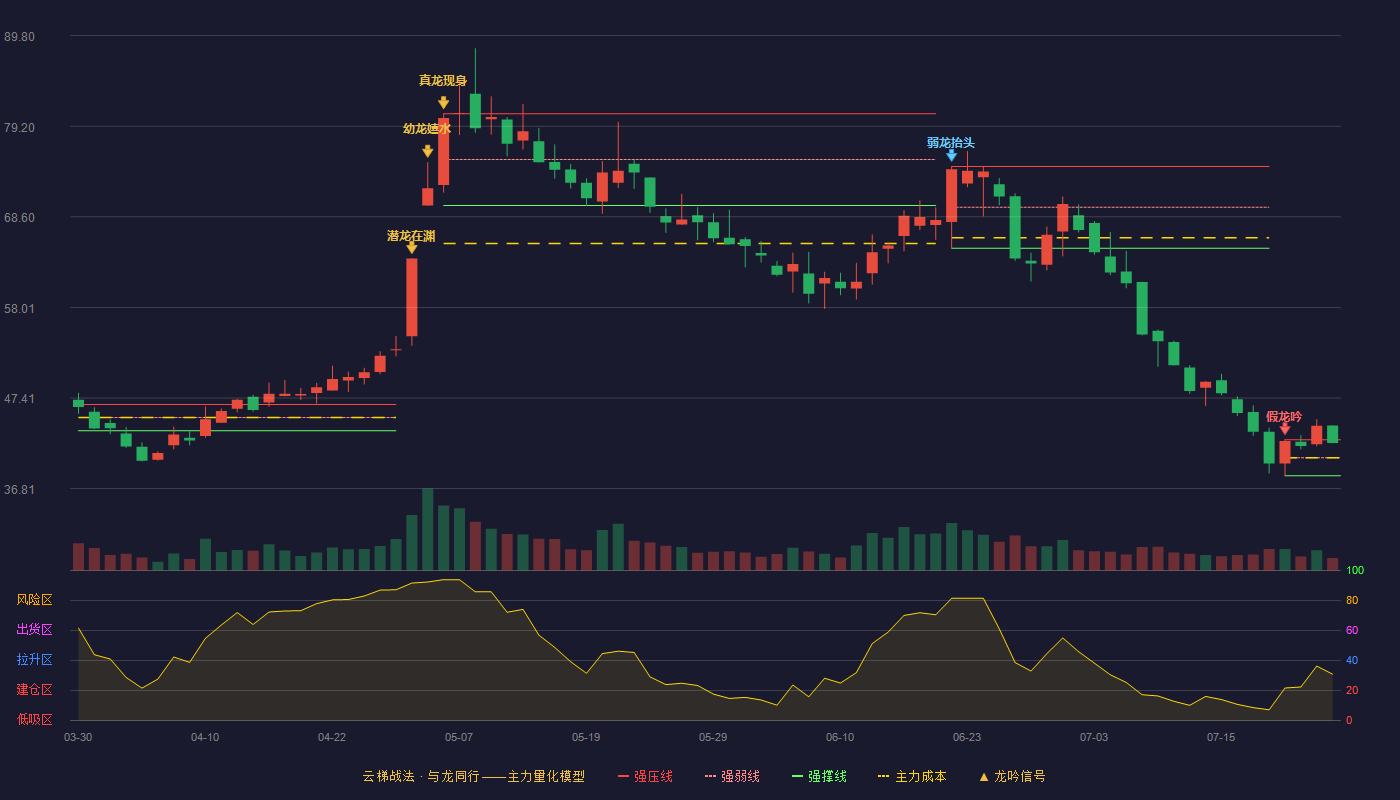Click the 06-23 date axis label

click(x=967, y=737)
